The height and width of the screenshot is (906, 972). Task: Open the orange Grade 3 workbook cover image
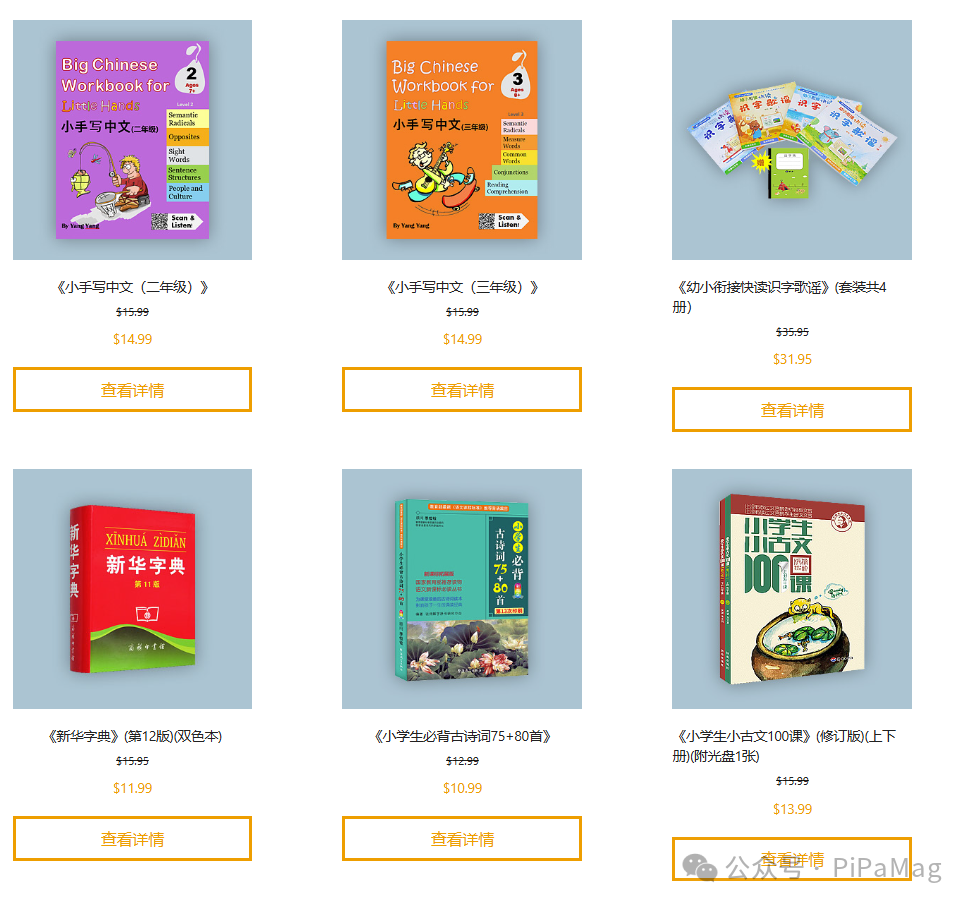point(462,139)
